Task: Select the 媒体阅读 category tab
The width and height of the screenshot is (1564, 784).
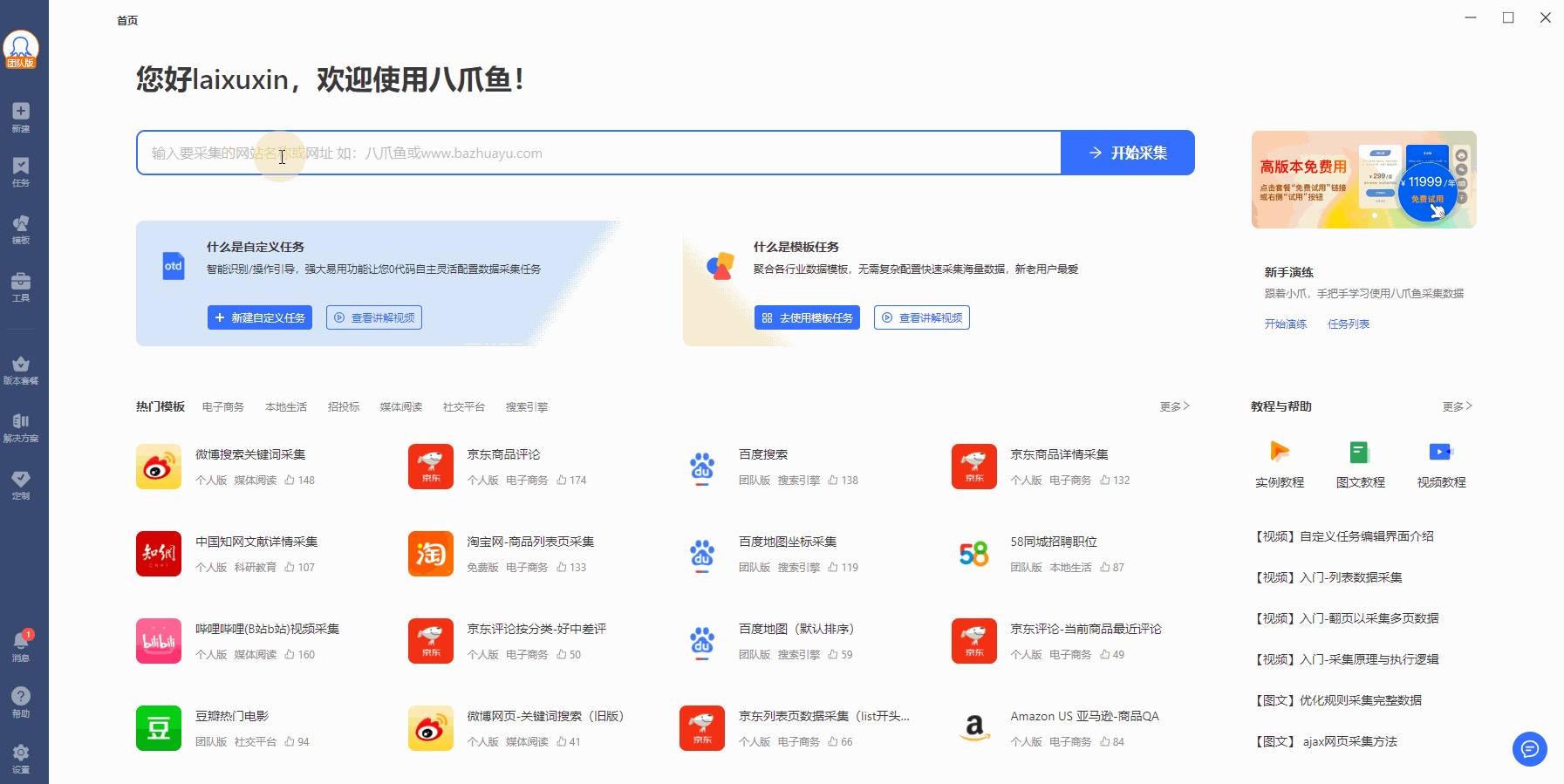Action: click(x=401, y=407)
